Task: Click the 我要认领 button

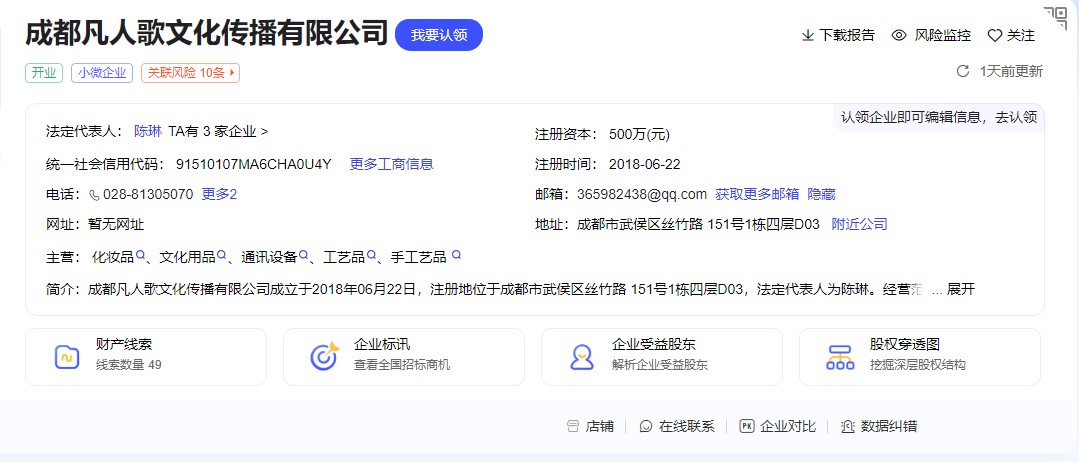Action: coord(439,35)
